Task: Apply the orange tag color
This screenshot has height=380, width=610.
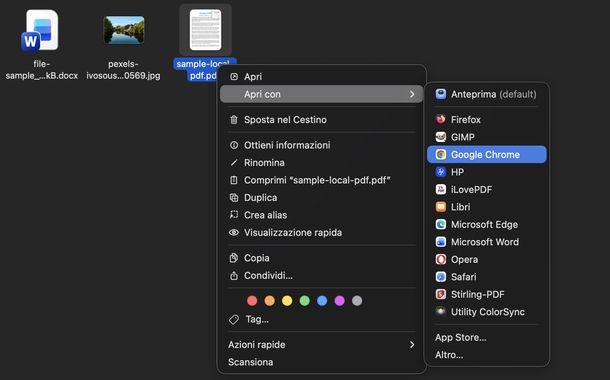Action: click(x=270, y=301)
